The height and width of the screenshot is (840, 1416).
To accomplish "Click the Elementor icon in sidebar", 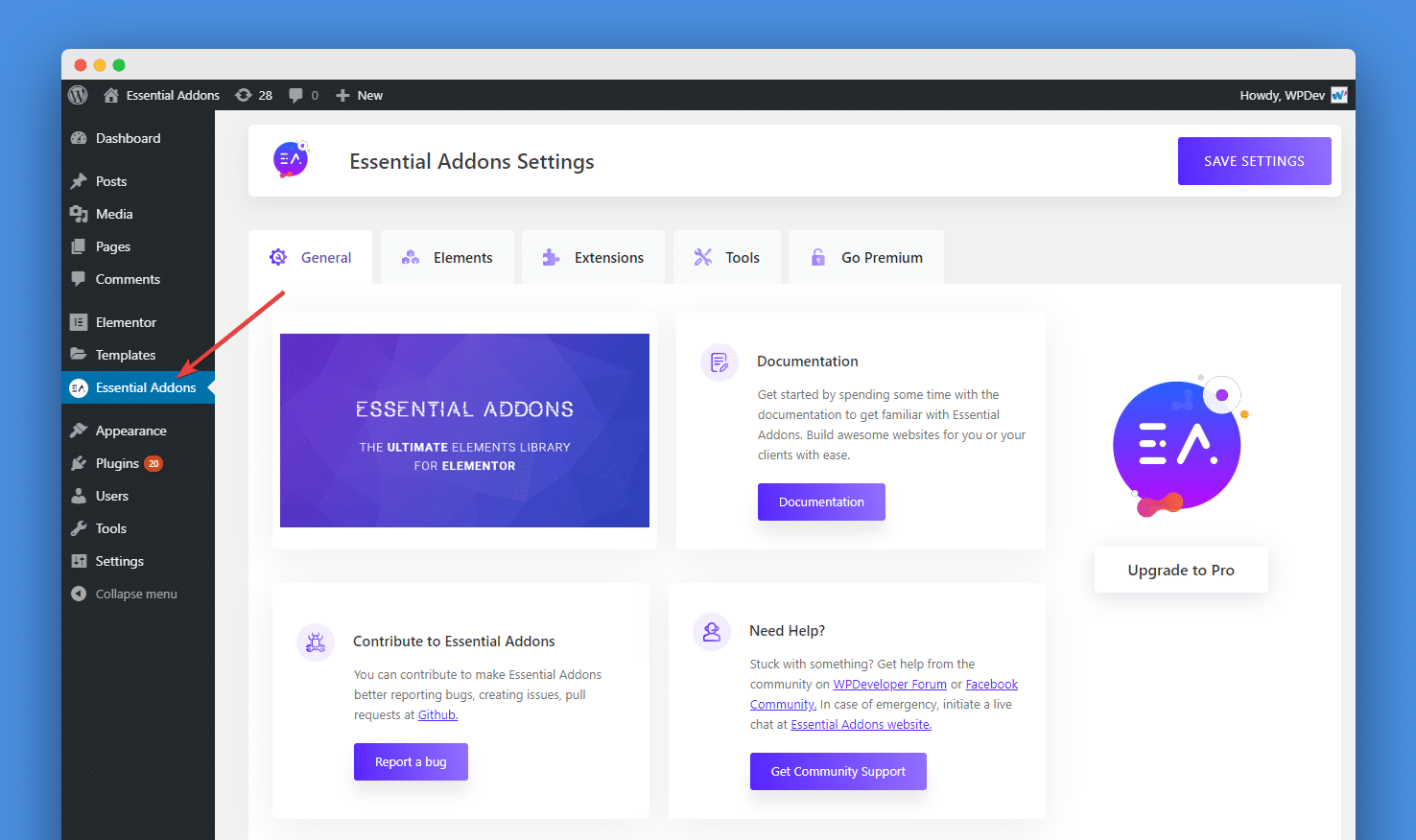I will 79,322.
